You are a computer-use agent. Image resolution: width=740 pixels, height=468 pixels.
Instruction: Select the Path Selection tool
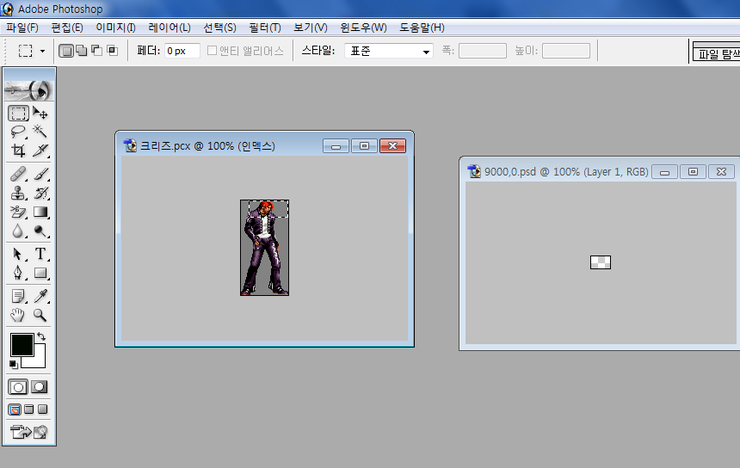tap(18, 254)
